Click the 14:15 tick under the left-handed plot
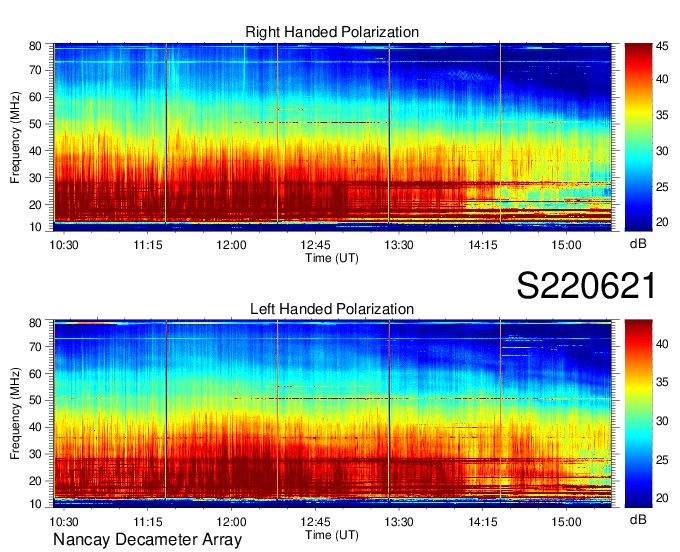This screenshot has height=552, width=680. coord(483,522)
